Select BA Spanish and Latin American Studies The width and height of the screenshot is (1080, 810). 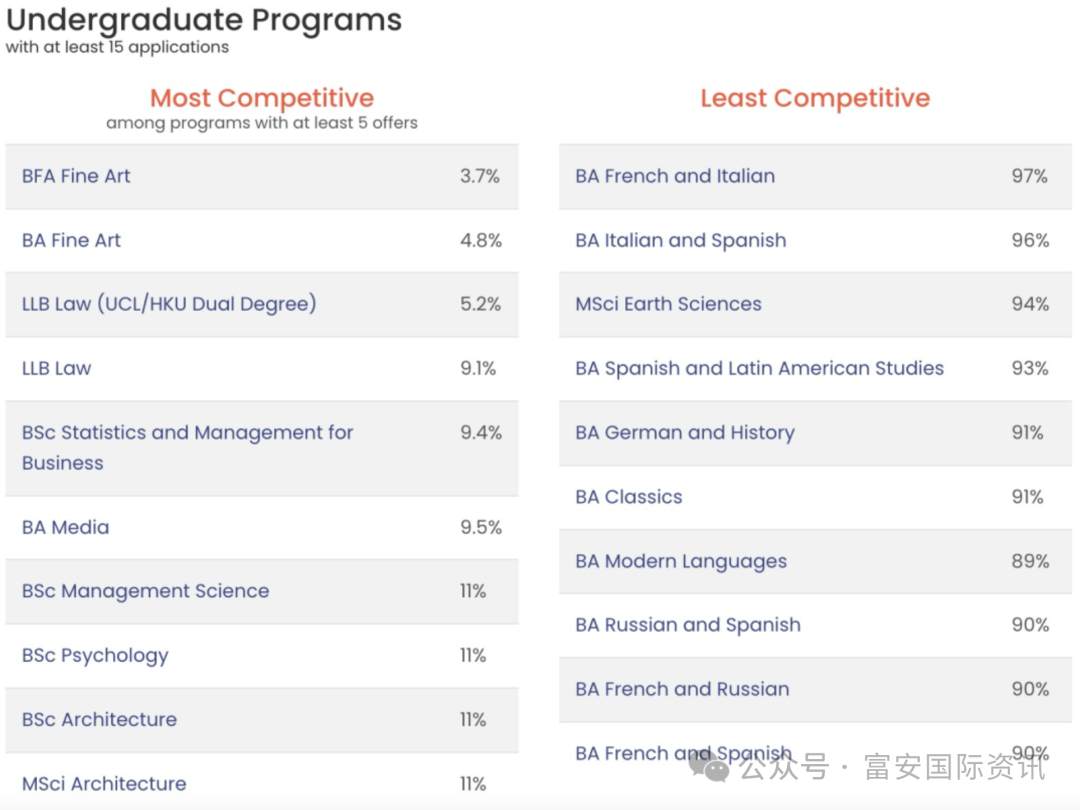[x=759, y=368]
